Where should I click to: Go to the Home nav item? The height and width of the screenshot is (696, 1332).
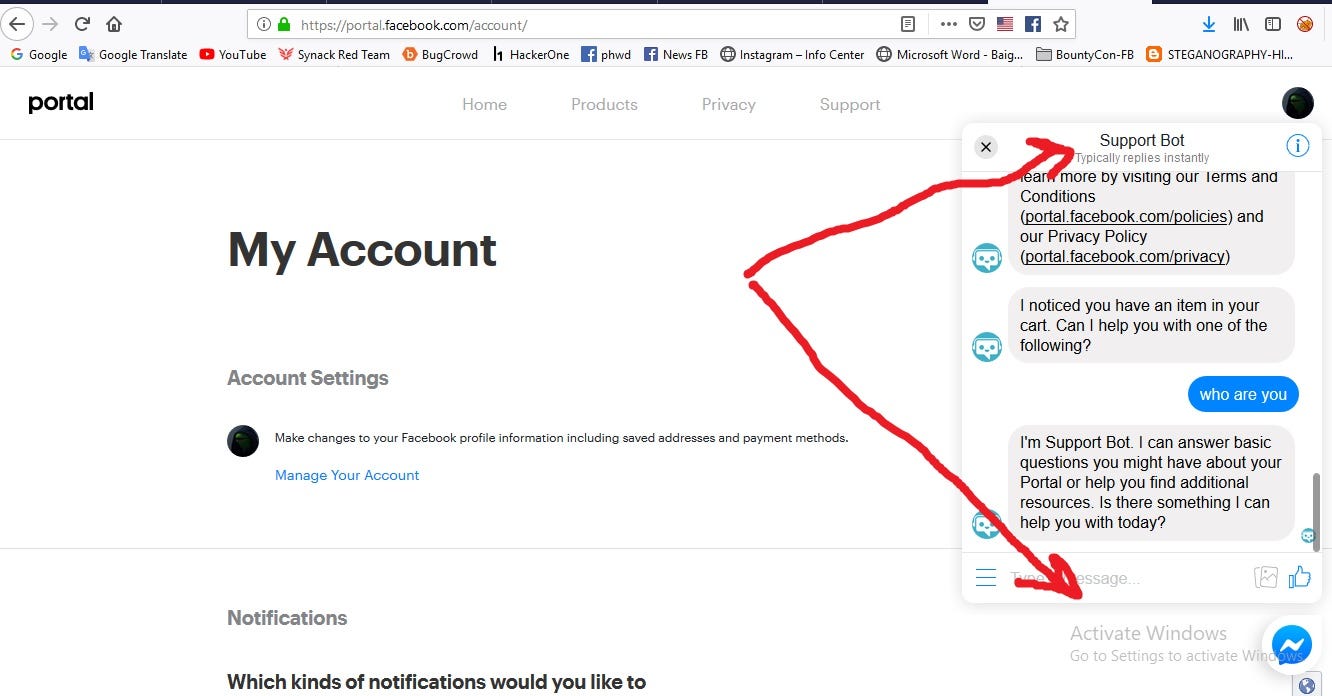484,104
